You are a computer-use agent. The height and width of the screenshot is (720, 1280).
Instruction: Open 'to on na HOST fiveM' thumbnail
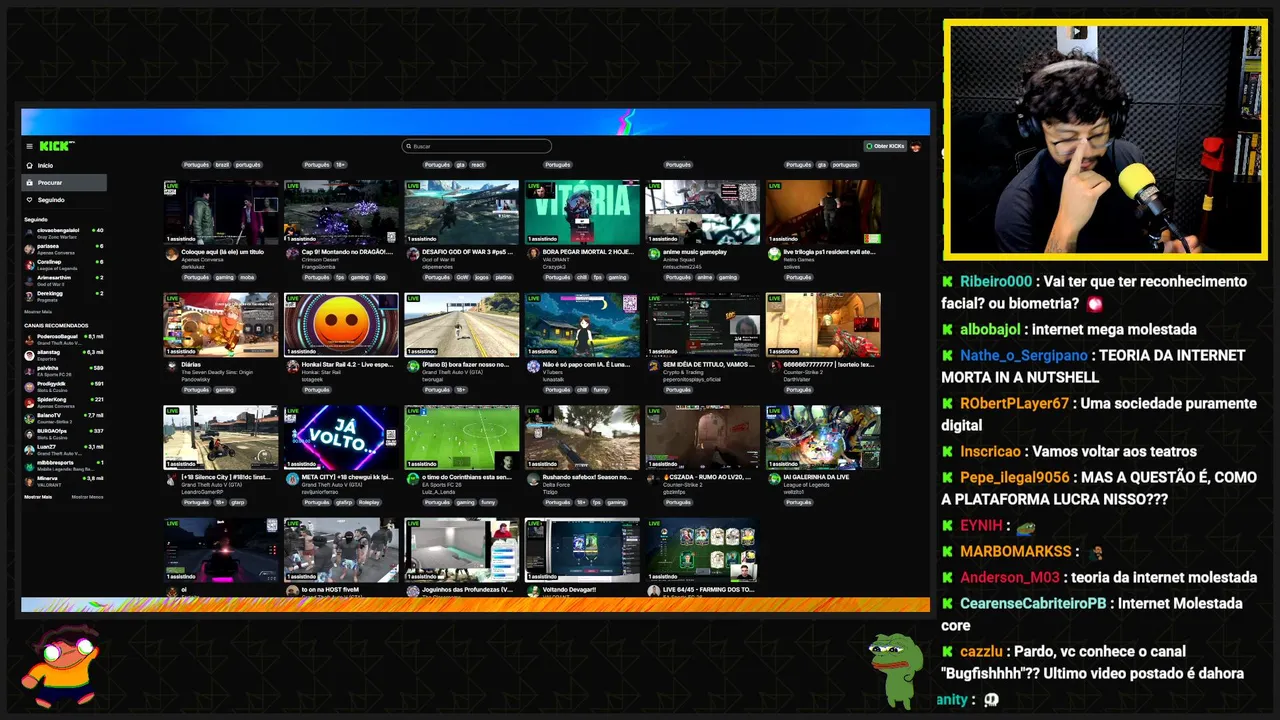341,550
